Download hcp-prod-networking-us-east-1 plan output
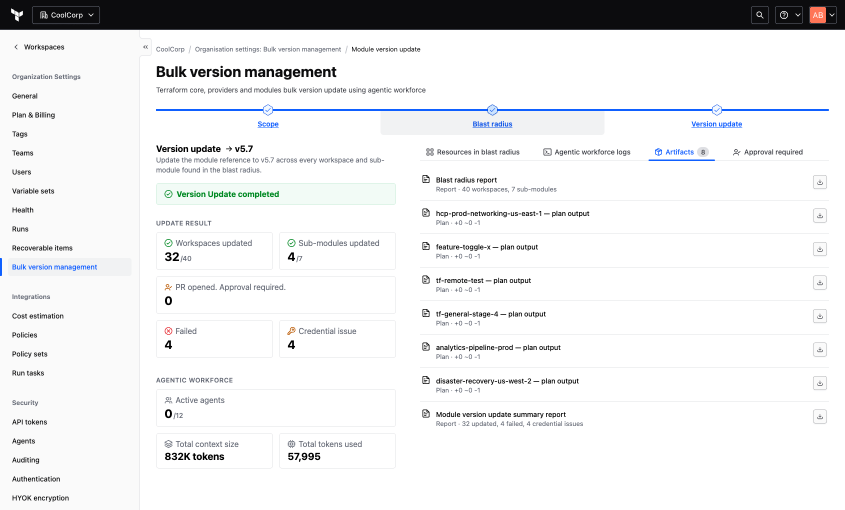The image size is (845, 510). (x=820, y=216)
